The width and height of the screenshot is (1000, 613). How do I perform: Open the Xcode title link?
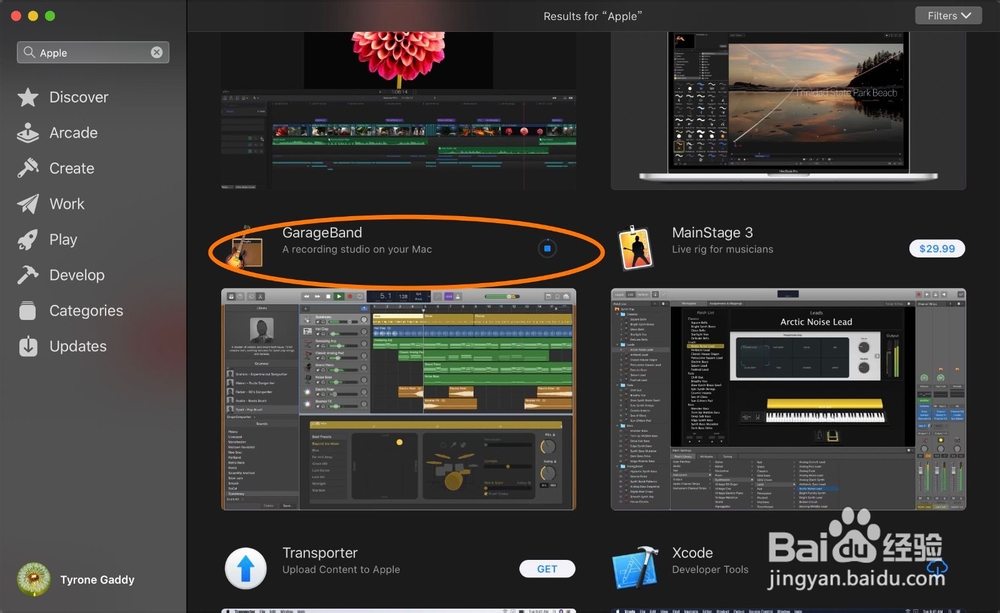(x=692, y=553)
